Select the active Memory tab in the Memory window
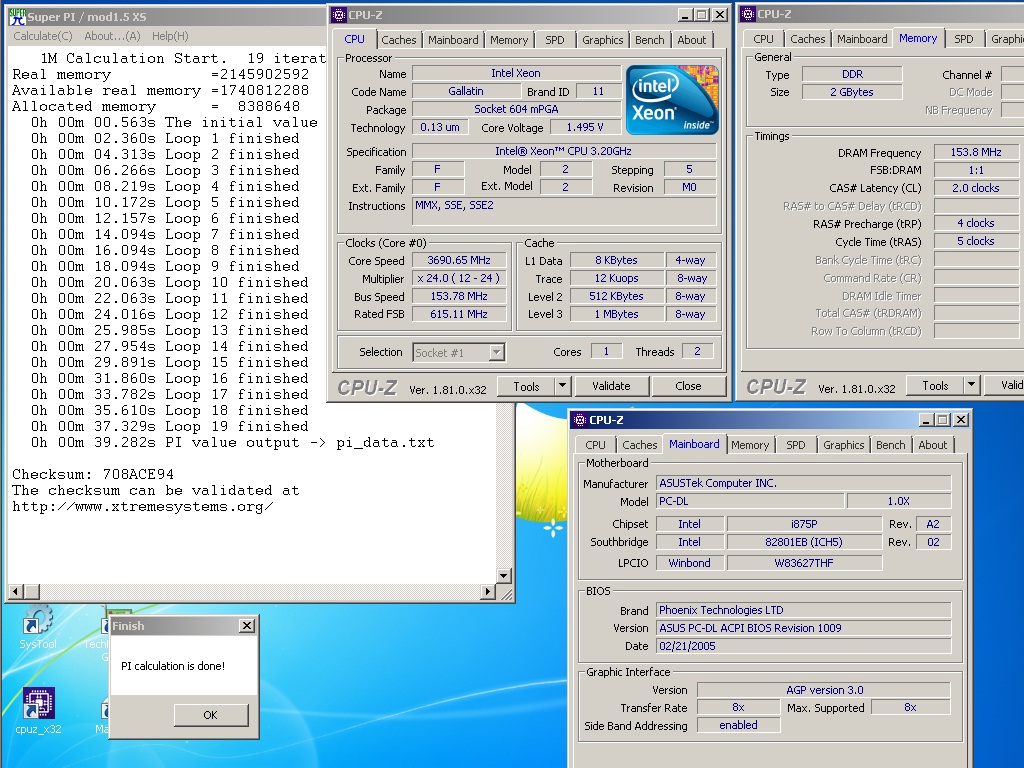Viewport: 1024px width, 768px height. click(x=918, y=38)
